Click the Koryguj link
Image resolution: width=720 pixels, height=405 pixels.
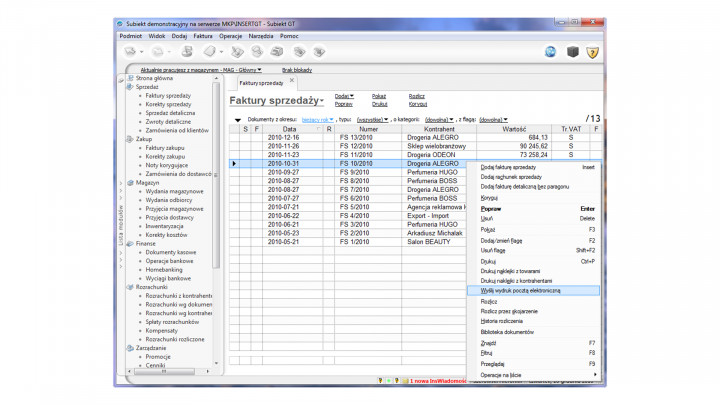pos(418,104)
